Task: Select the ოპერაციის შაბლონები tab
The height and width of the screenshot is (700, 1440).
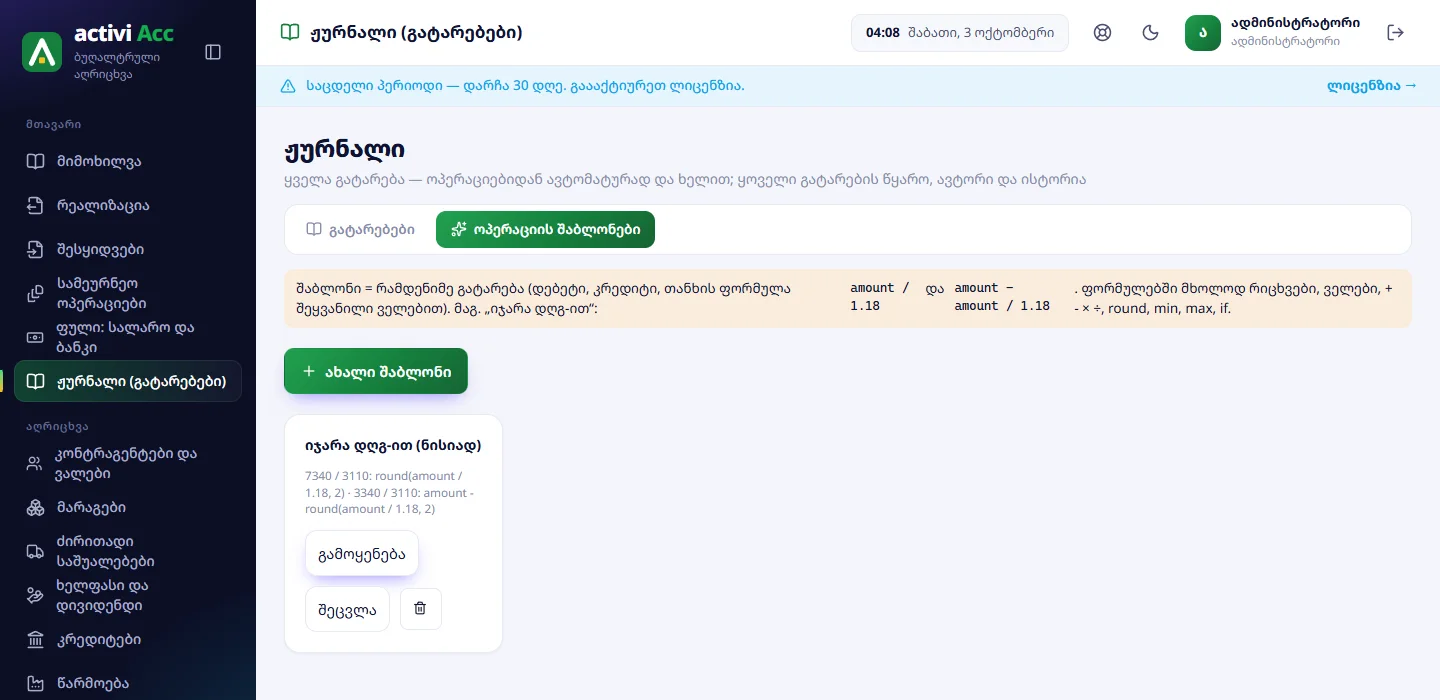Action: tap(545, 230)
